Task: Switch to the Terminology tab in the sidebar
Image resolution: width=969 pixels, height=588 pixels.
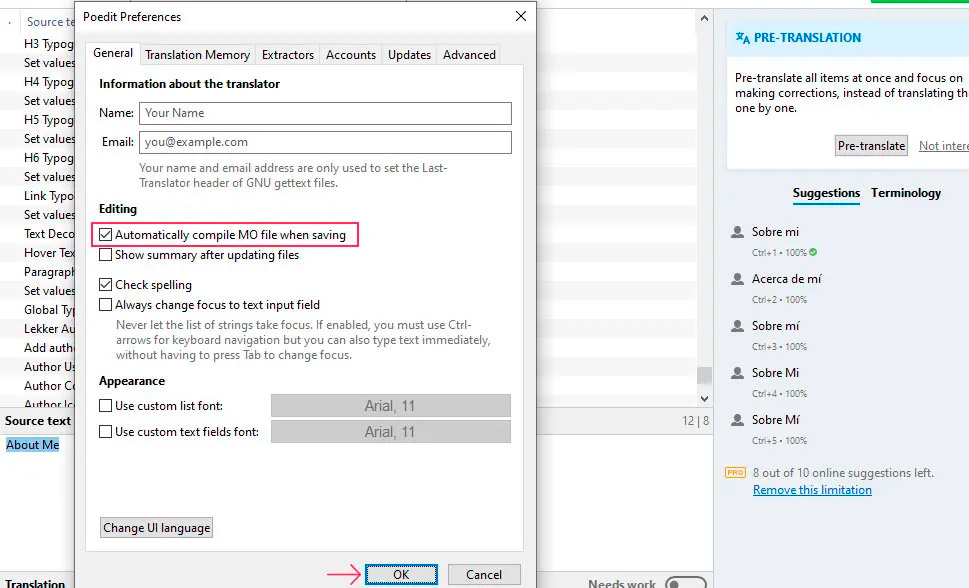Action: [x=905, y=193]
